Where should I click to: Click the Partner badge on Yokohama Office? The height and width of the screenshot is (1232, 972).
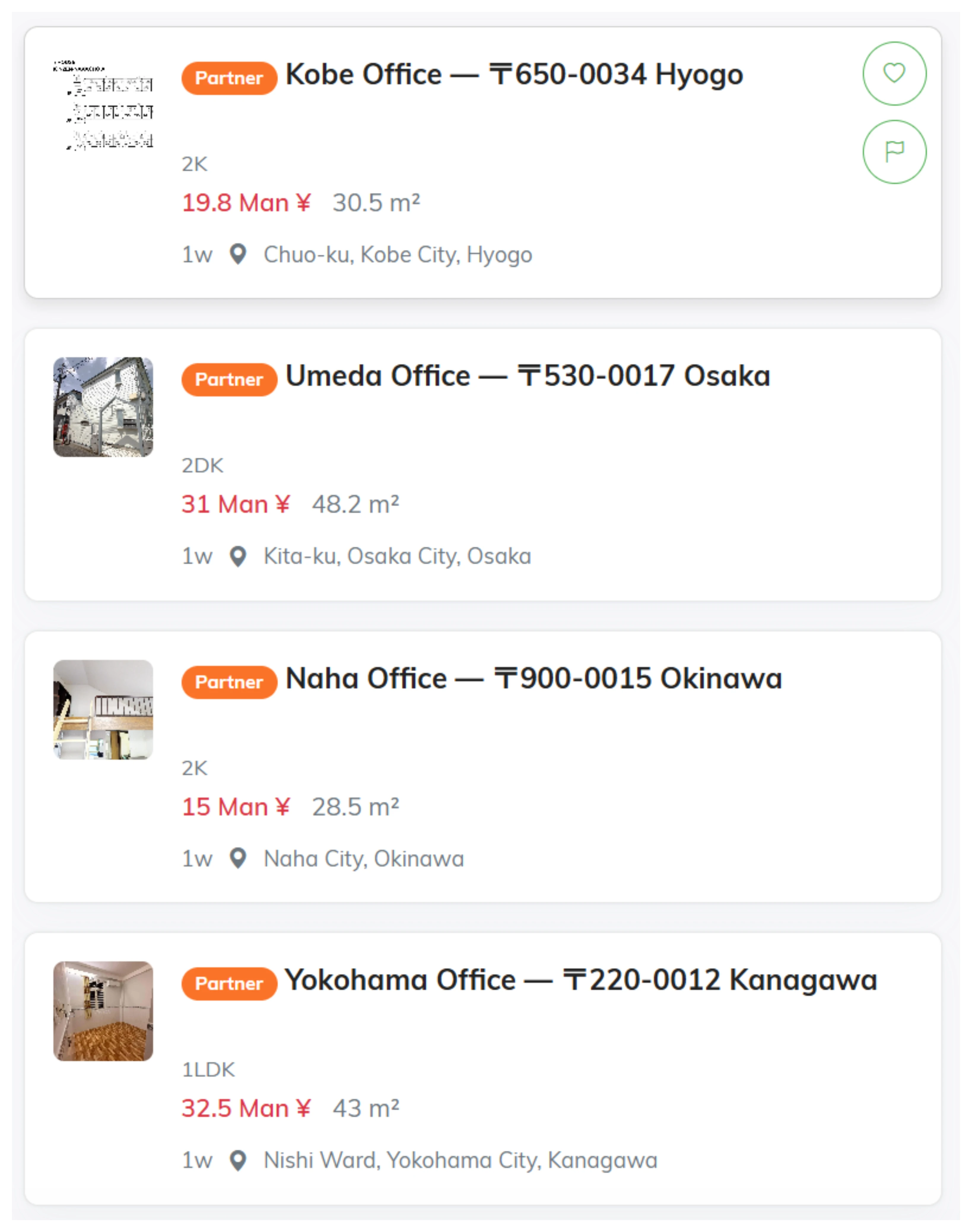click(x=229, y=983)
